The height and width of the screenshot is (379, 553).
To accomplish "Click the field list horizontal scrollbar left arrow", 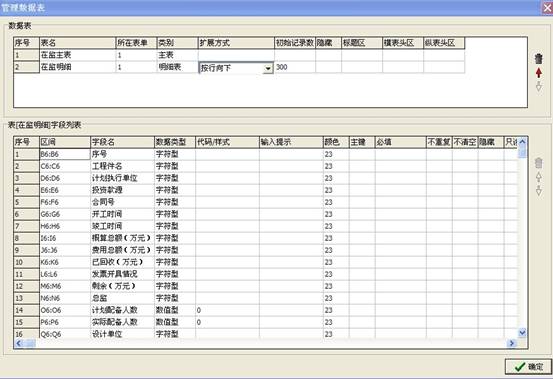I will (x=19, y=343).
